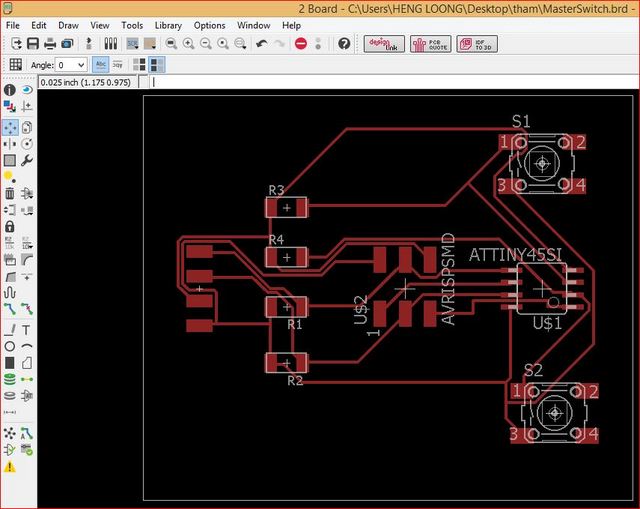The height and width of the screenshot is (509, 640).
Task: Select the Move tool
Action: 10,127
